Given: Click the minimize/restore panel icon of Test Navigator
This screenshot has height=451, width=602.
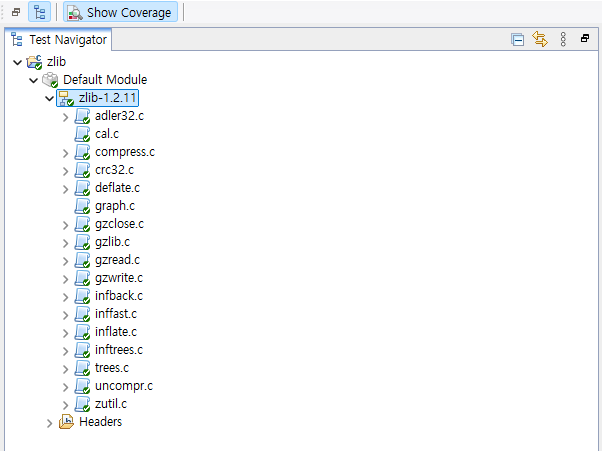Looking at the screenshot, I should coord(585,38).
